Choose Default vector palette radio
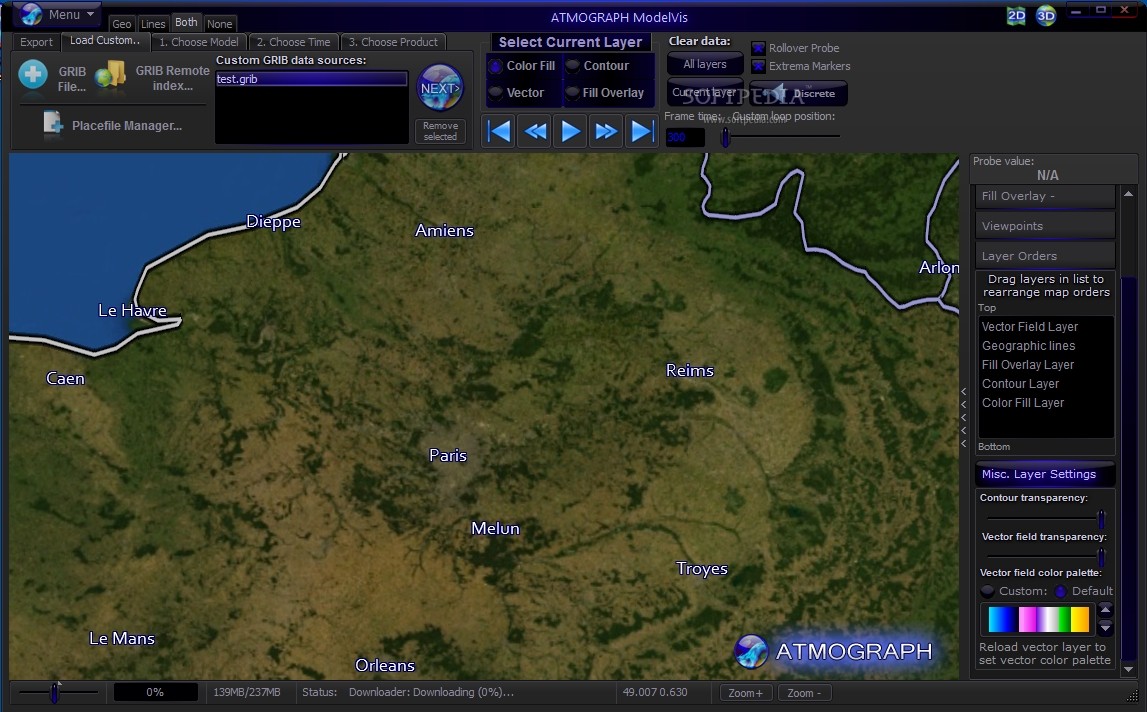Viewport: 1147px width, 712px height. [x=1061, y=591]
